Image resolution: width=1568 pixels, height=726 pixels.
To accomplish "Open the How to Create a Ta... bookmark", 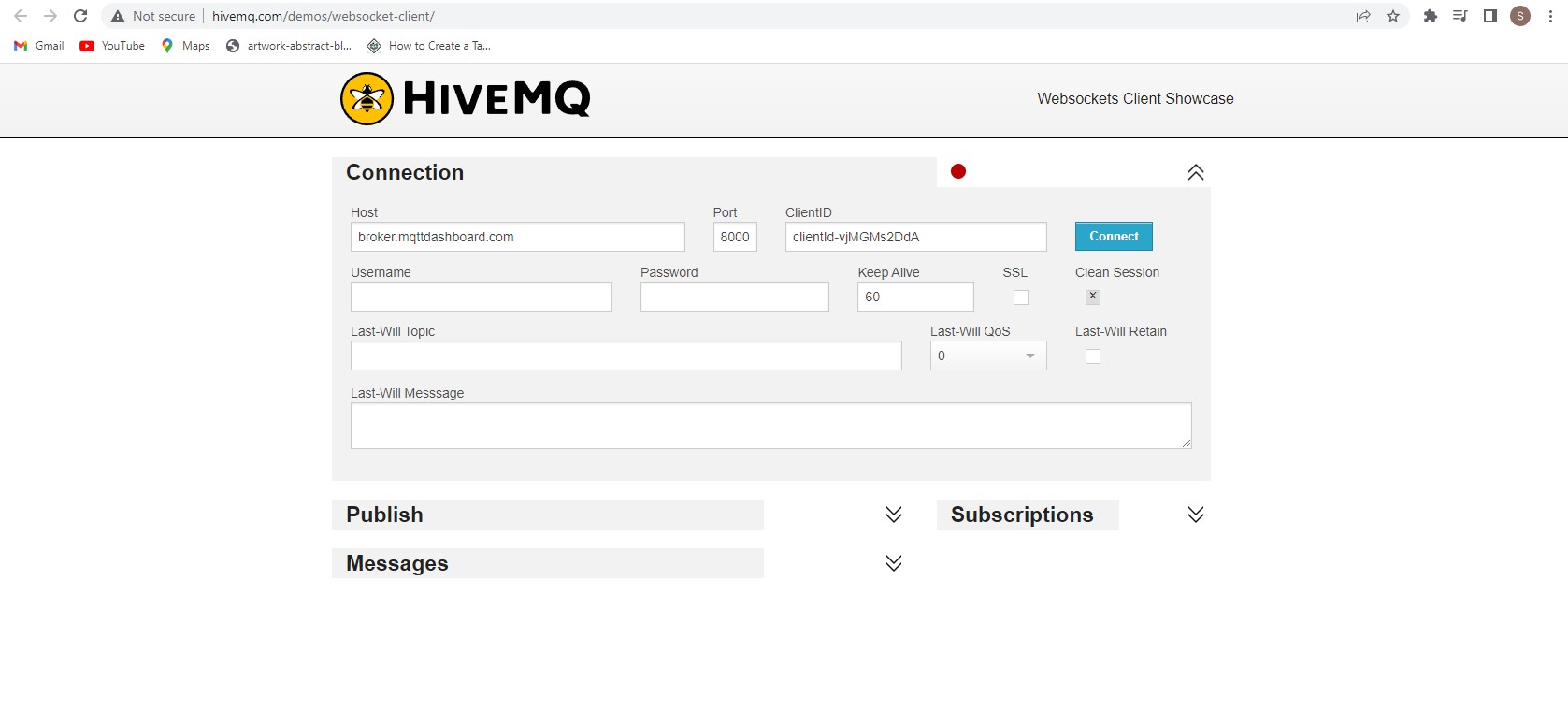I will tap(429, 46).
